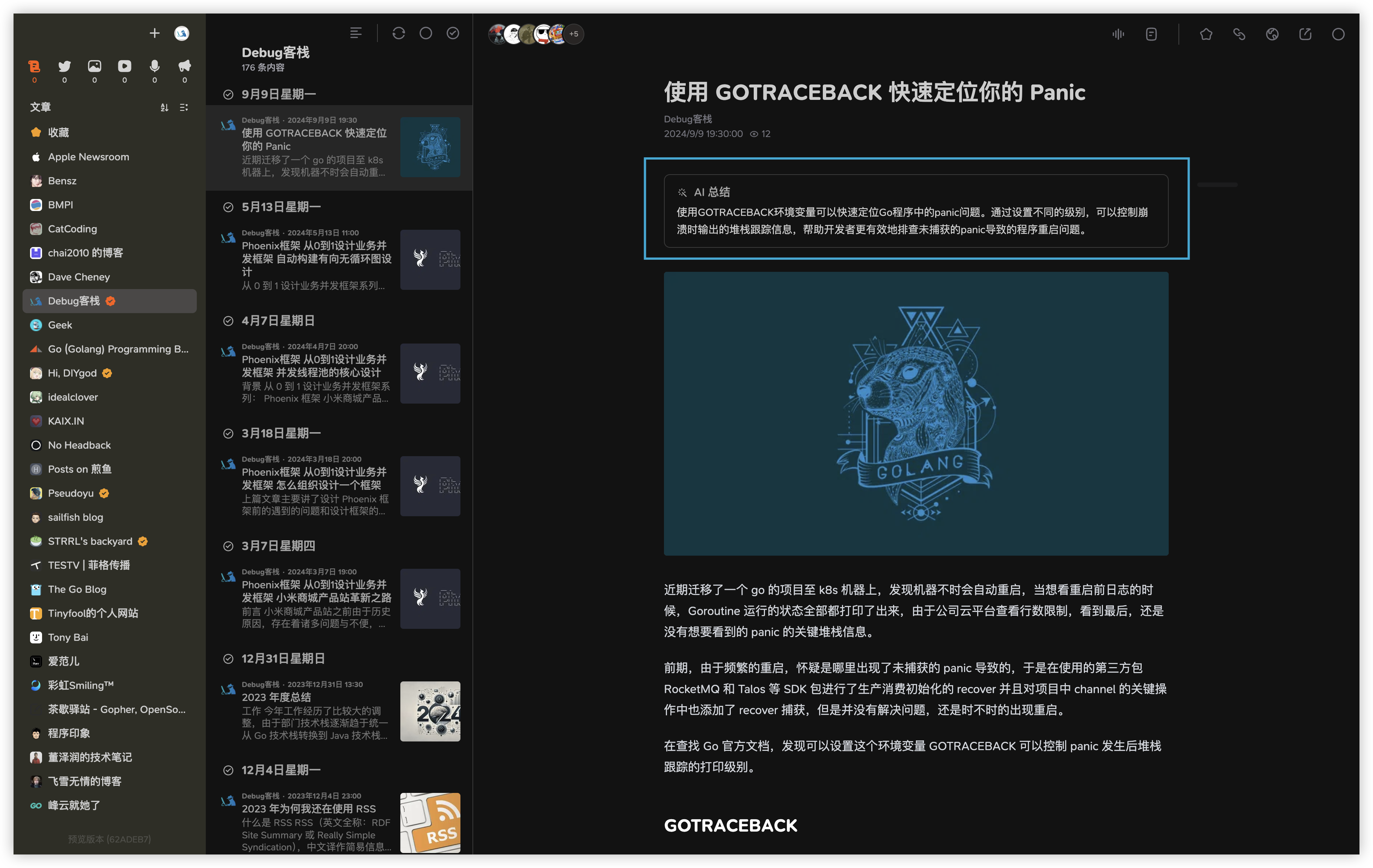Switch to Videos tab

click(124, 66)
